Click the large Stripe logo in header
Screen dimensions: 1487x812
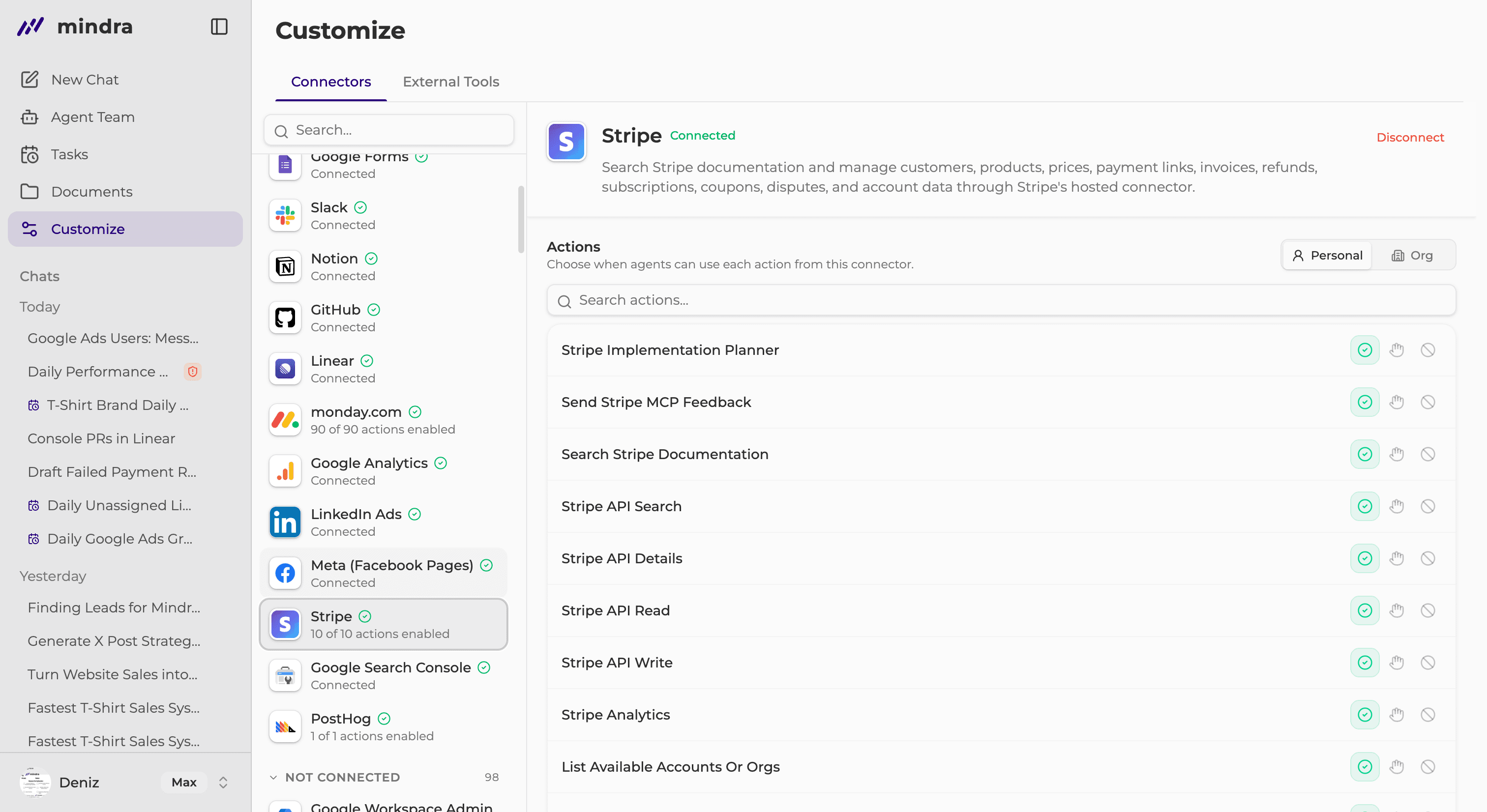[566, 142]
